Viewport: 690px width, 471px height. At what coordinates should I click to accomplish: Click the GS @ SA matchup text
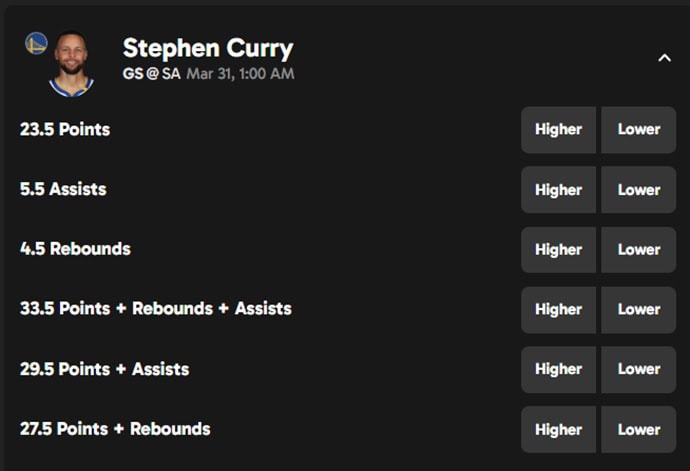tap(151, 73)
